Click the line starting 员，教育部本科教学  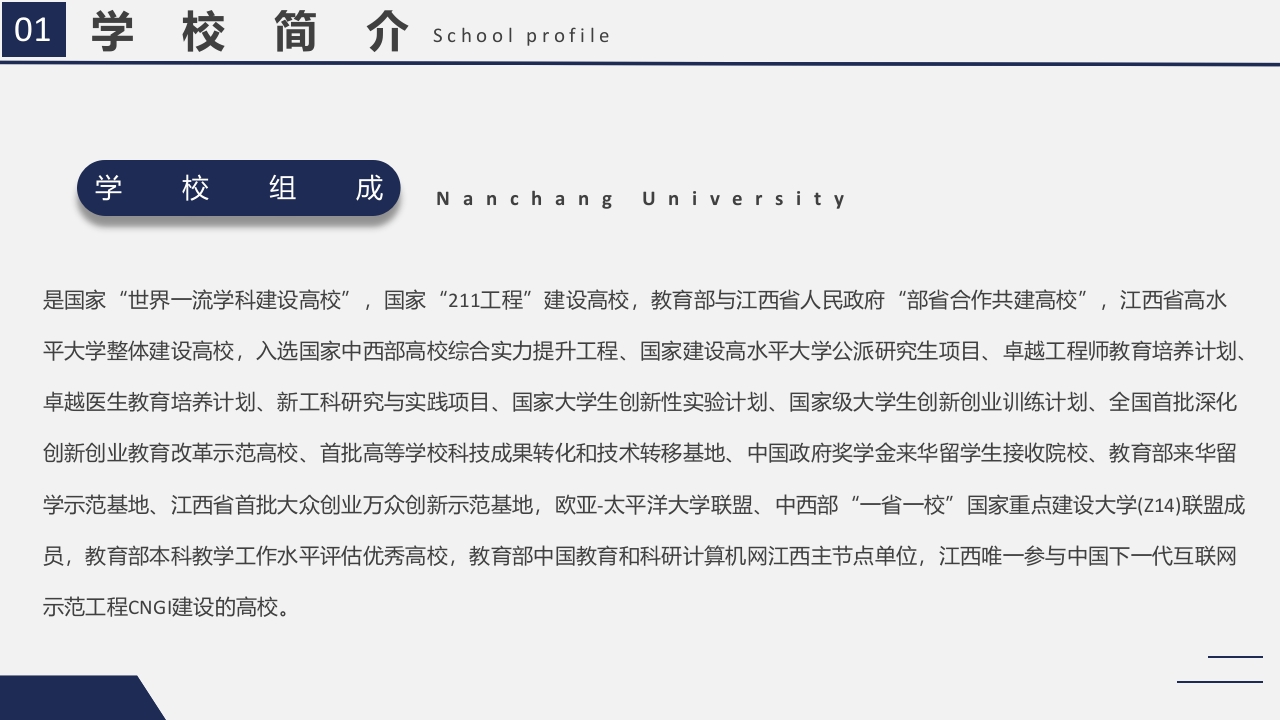click(x=640, y=556)
